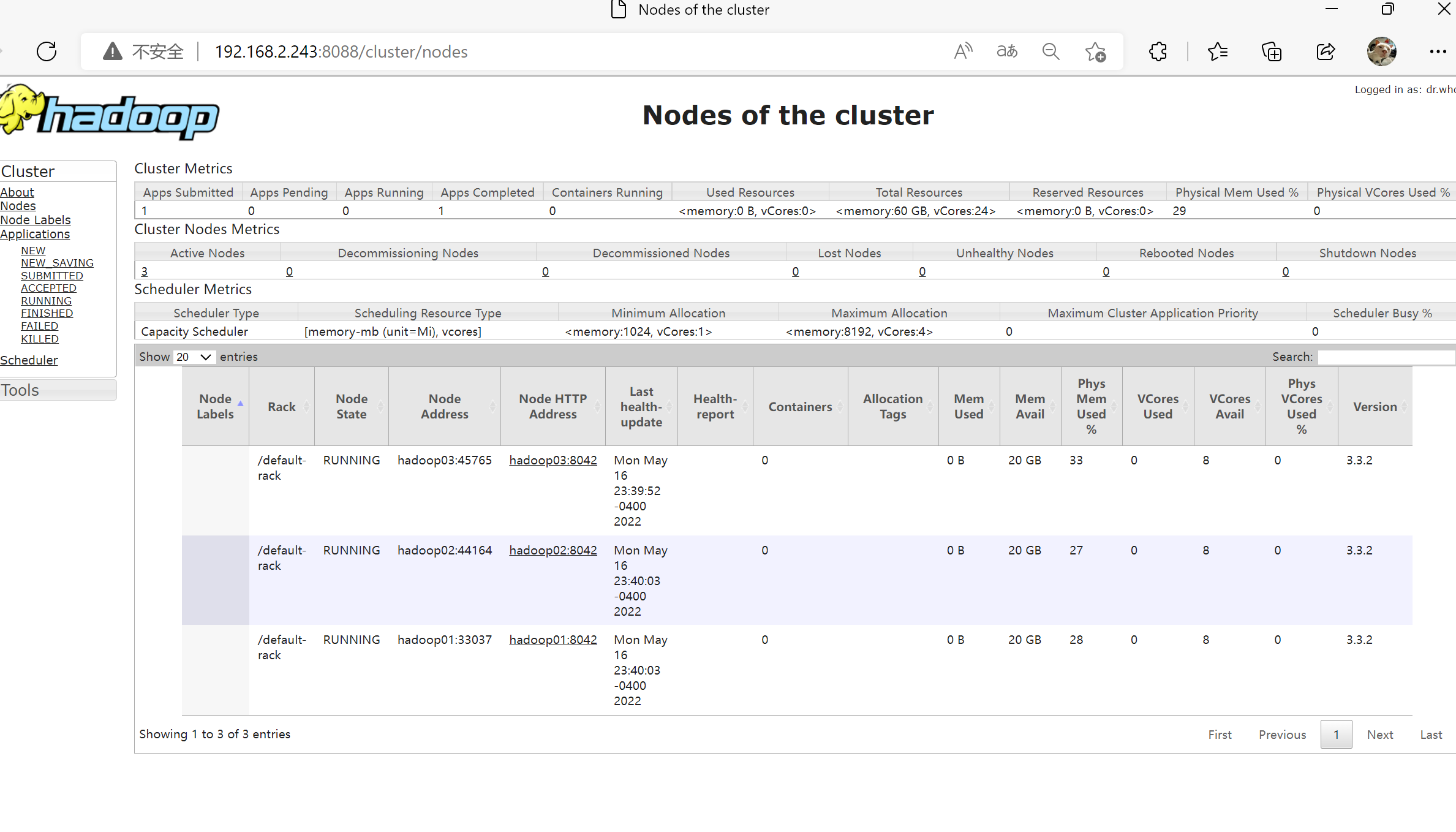Open the browser Extensions panel

(x=1158, y=51)
